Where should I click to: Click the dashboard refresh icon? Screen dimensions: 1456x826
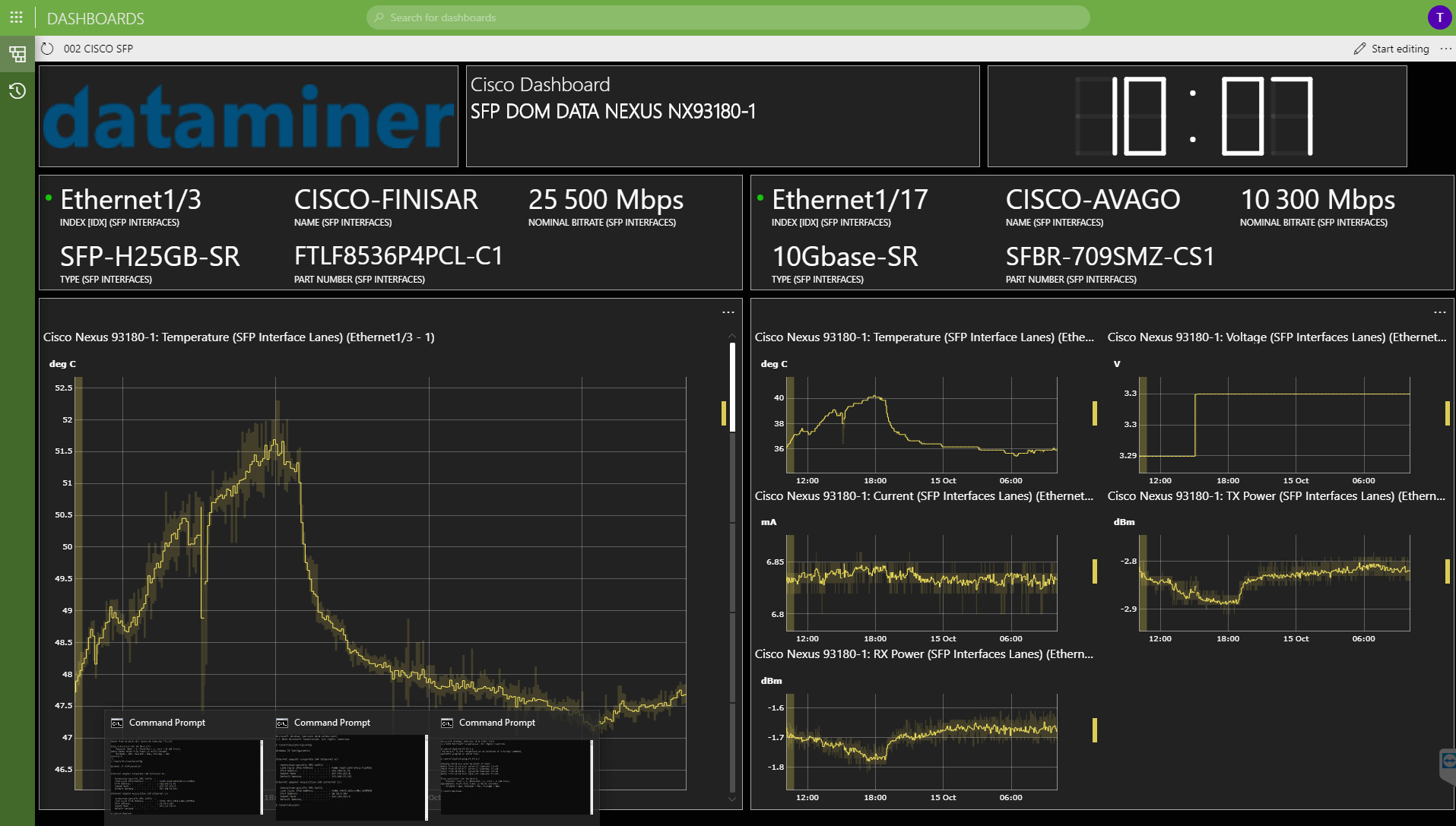(x=47, y=49)
